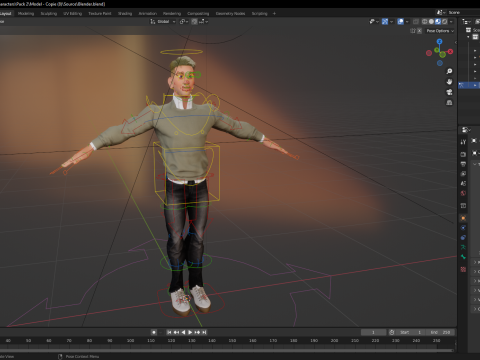Open the scene browse icon dropdown

(x=441, y=12)
